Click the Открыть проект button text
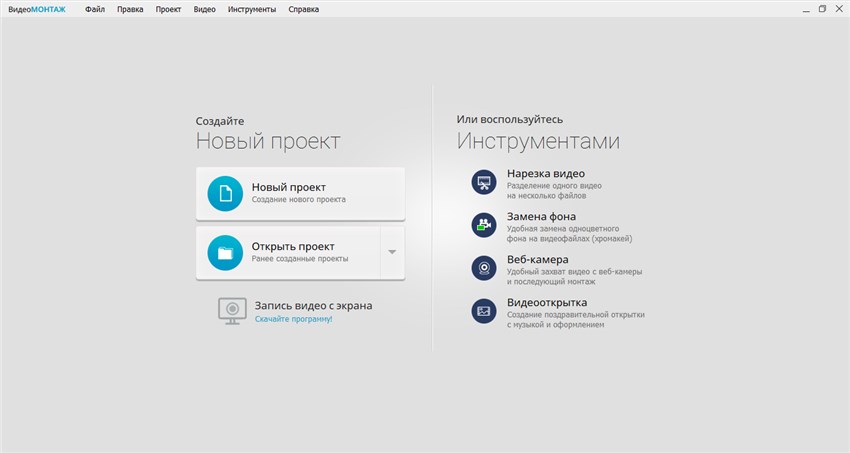The image size is (850, 453). point(293,246)
